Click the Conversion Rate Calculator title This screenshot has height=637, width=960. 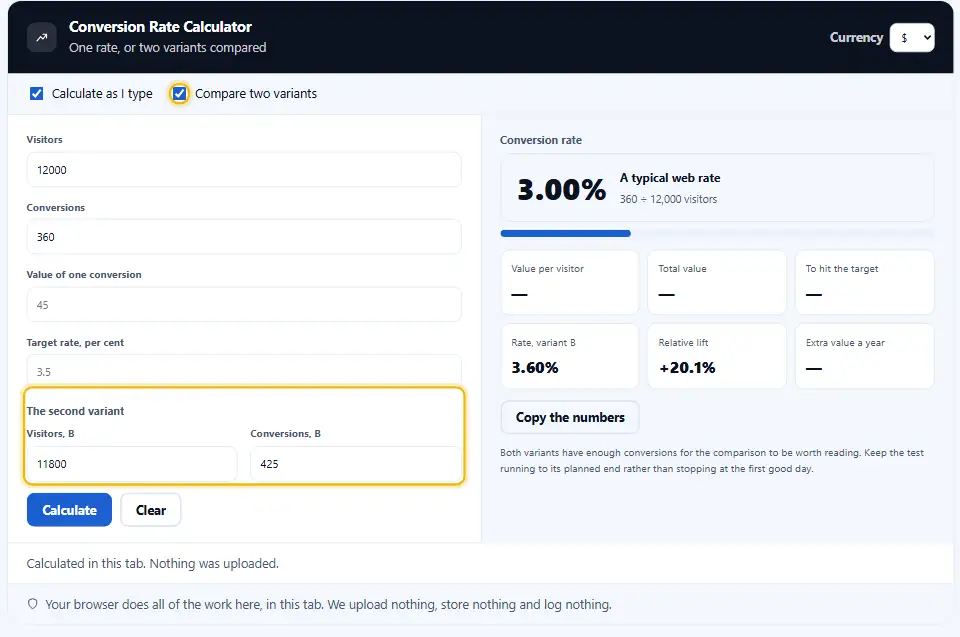pyautogui.click(x=160, y=27)
